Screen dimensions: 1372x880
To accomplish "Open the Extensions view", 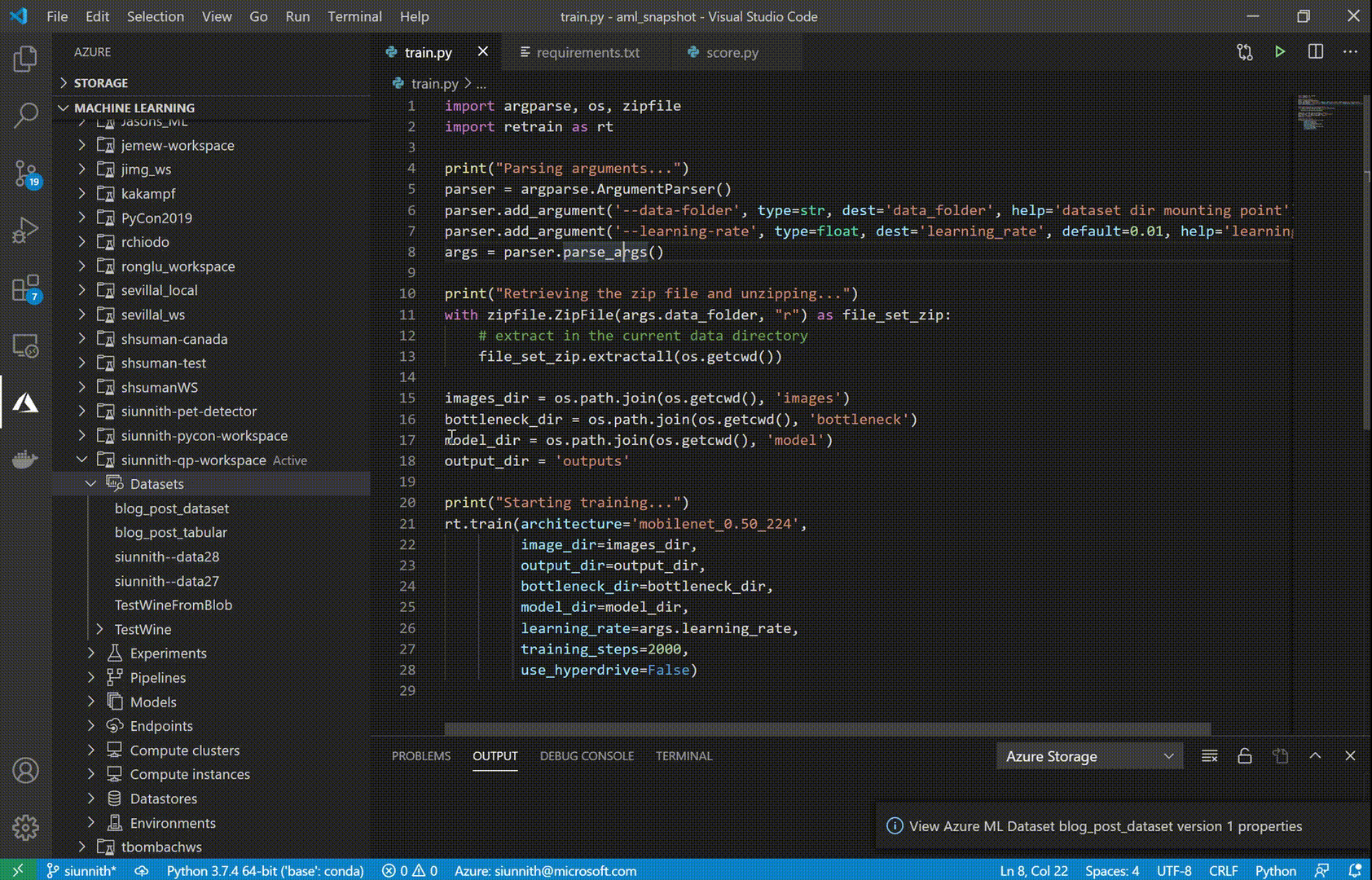I will click(x=25, y=288).
